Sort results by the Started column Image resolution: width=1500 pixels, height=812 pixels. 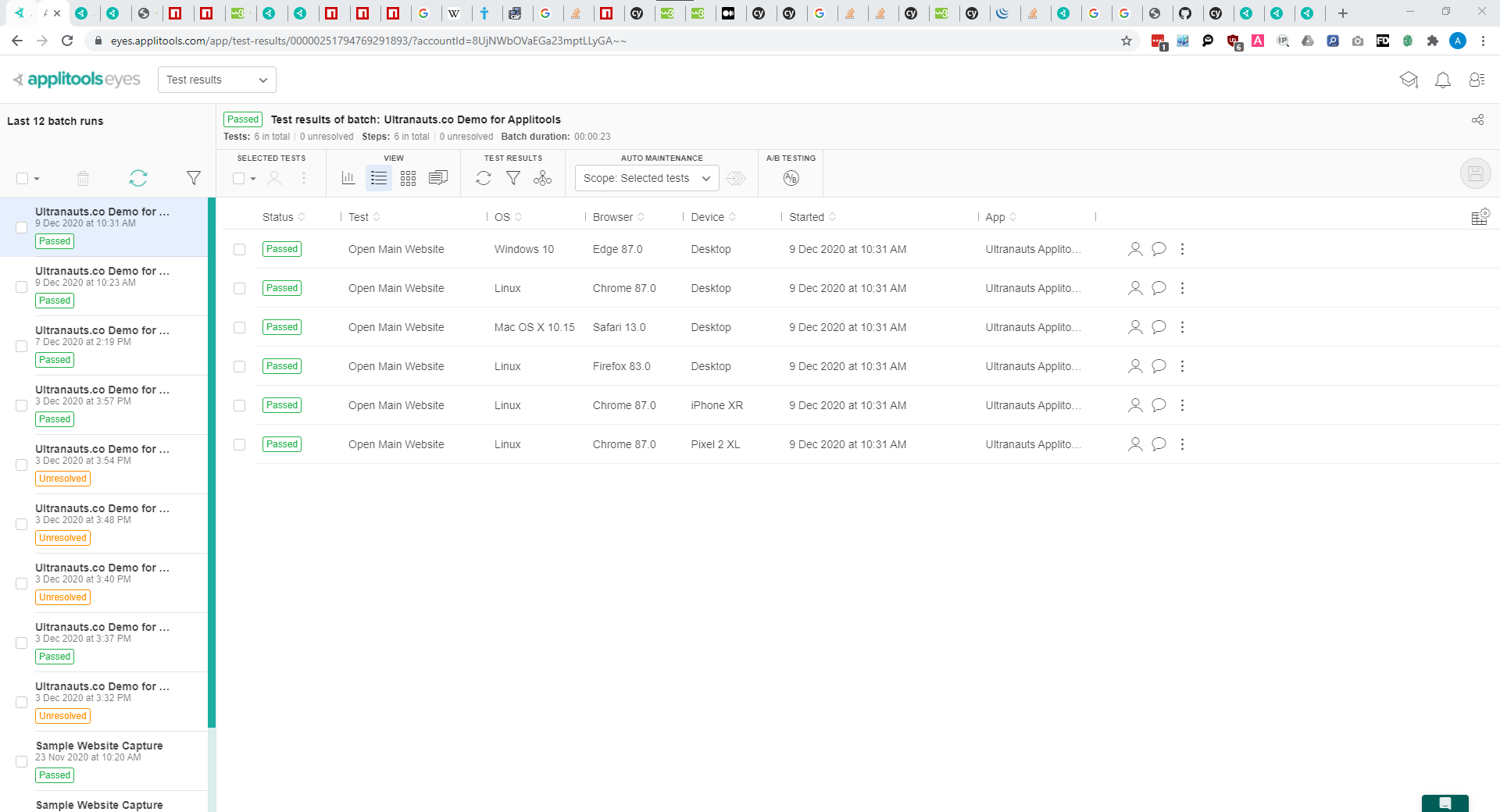point(812,217)
